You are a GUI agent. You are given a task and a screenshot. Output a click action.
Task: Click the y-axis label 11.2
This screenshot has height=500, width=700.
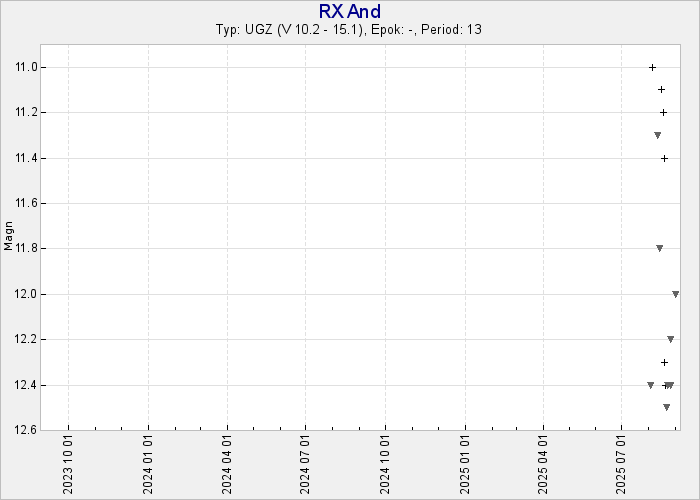[x=25, y=112]
